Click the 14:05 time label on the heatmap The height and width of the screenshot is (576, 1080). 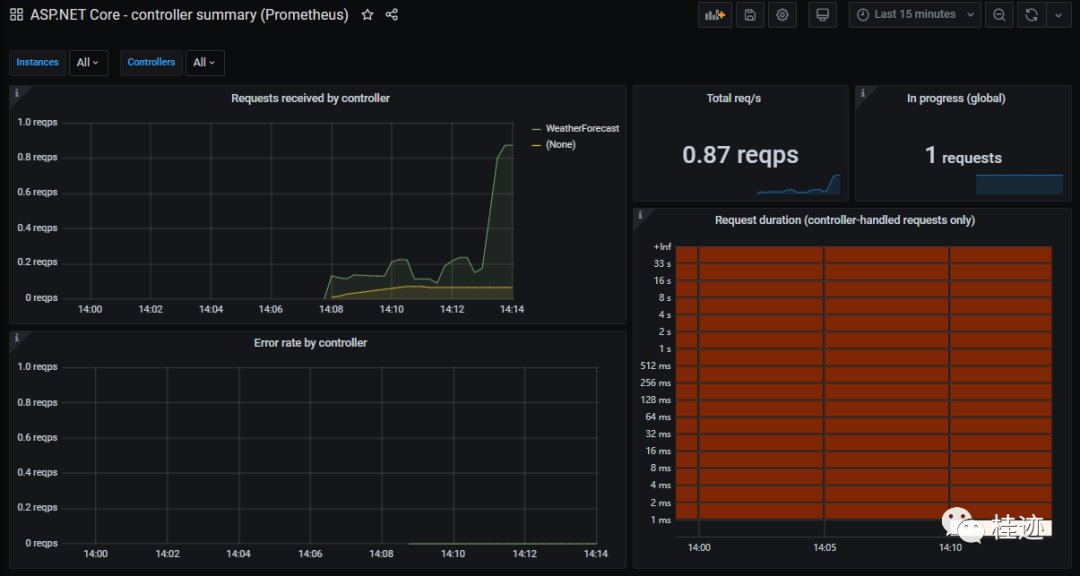824,548
